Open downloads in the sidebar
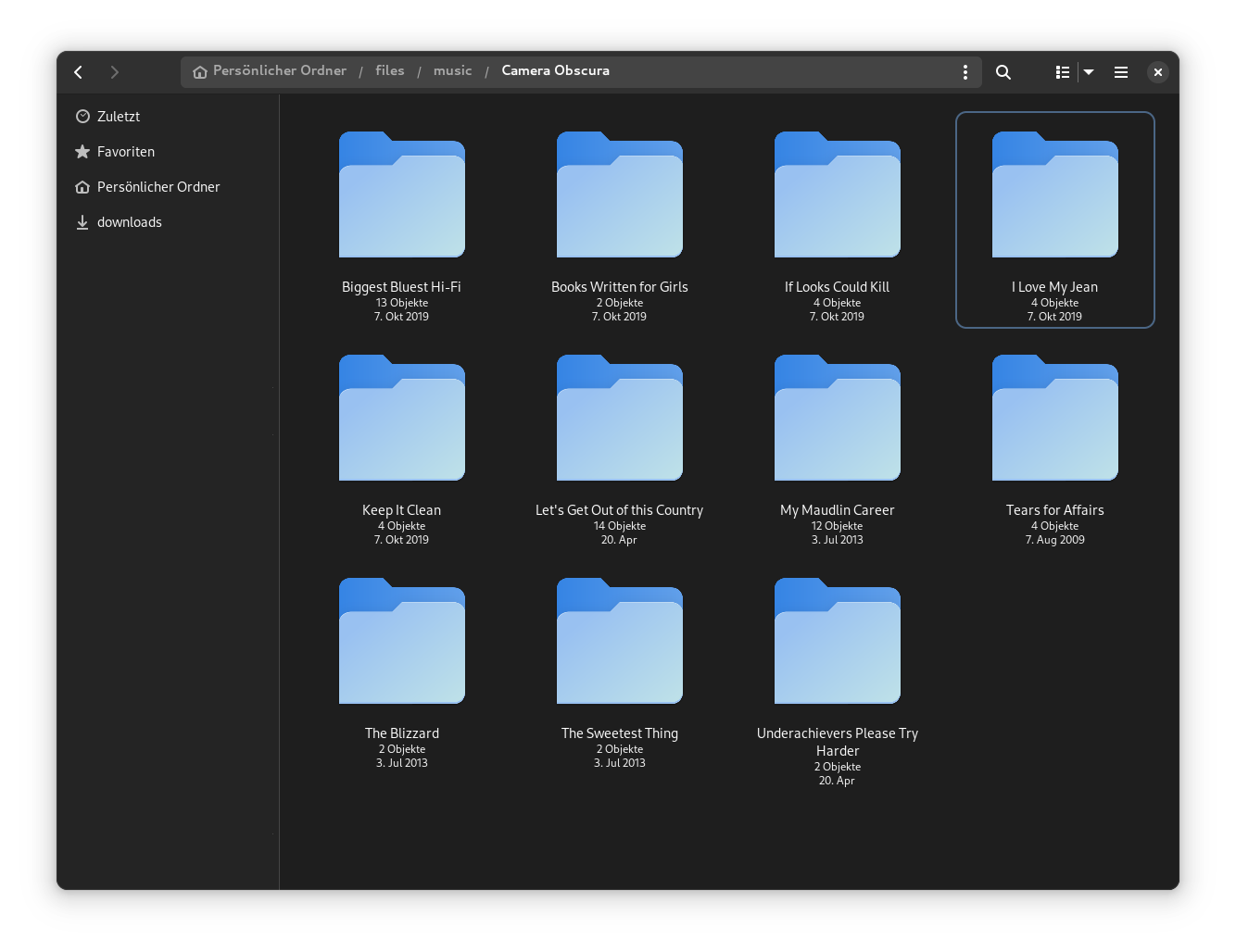The width and height of the screenshot is (1236, 952). coord(167,222)
